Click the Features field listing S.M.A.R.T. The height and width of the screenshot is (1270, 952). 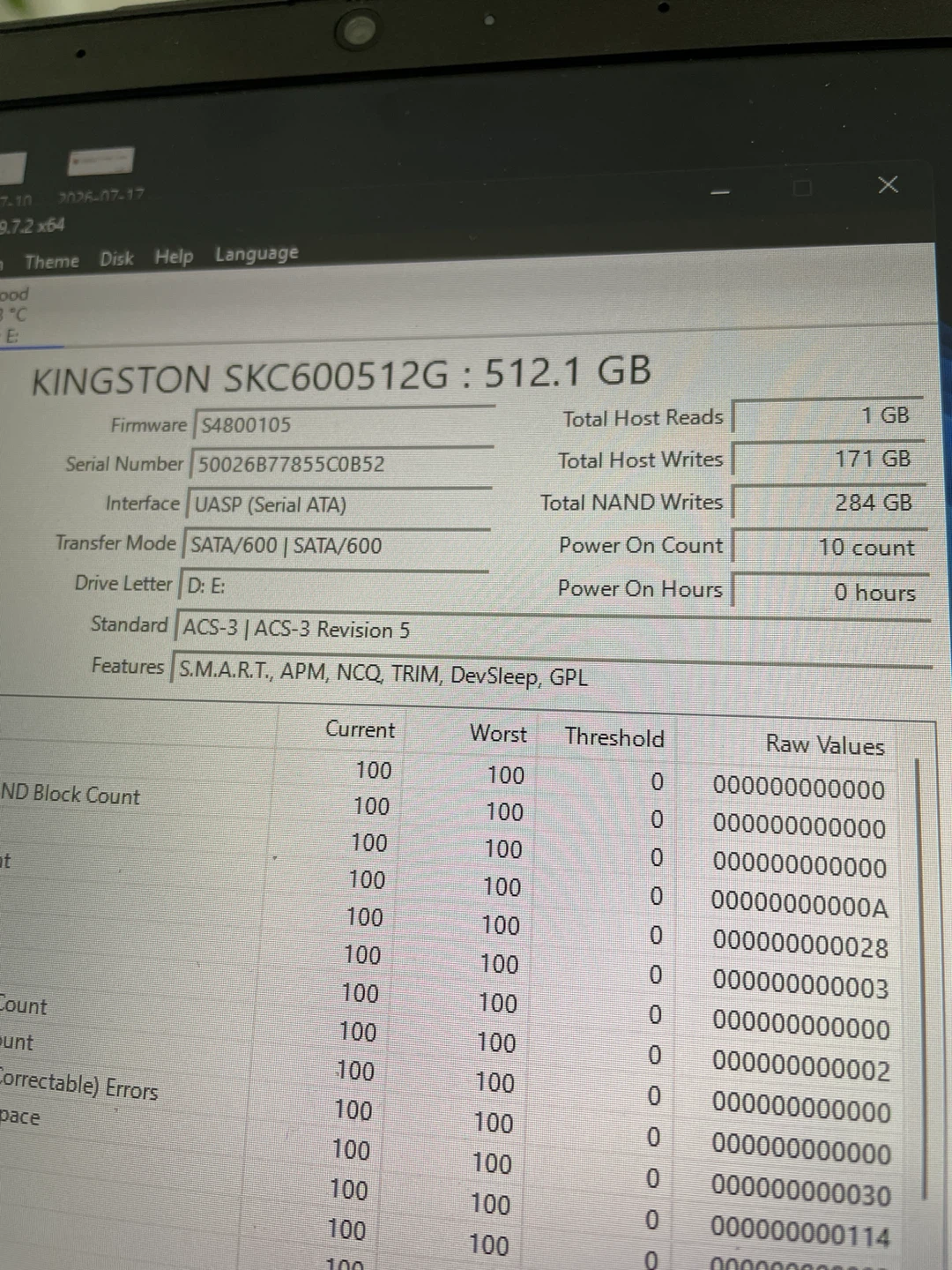552,674
